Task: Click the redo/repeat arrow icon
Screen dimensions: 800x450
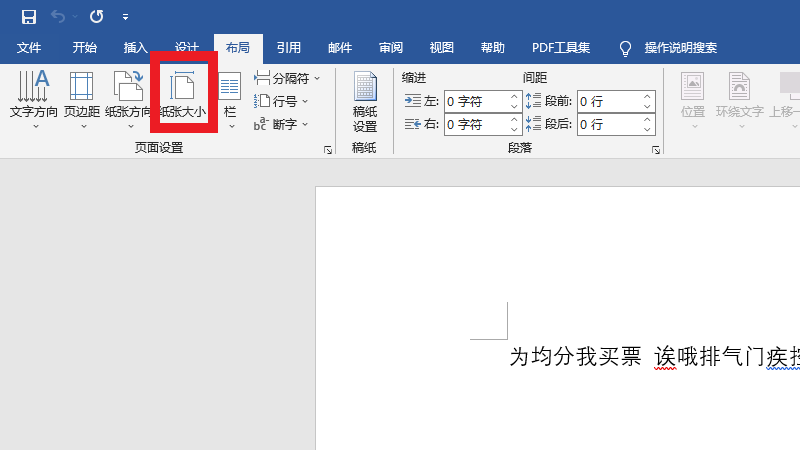Action: 96,17
